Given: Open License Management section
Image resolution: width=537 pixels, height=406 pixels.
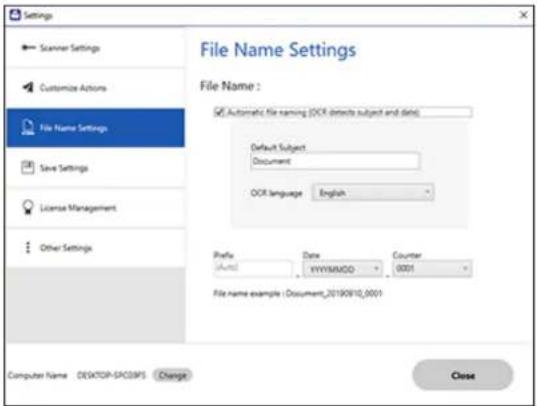Looking at the screenshot, I should coord(95,208).
